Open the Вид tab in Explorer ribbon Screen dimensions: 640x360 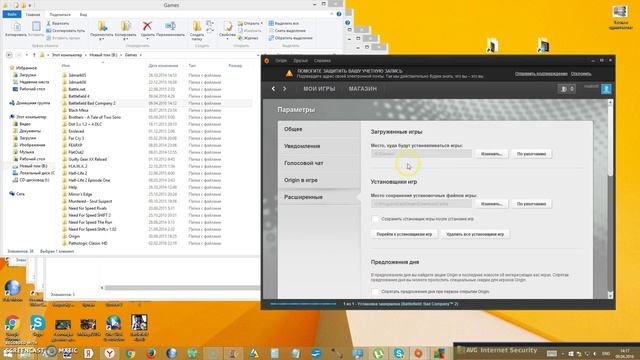click(x=83, y=14)
